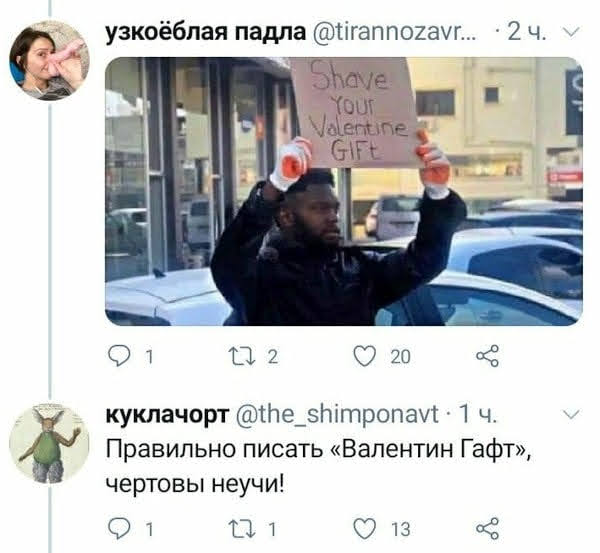The height and width of the screenshot is (553, 600).
Task: Open куклачорт's rabbit avatar picture
Action: [49, 443]
